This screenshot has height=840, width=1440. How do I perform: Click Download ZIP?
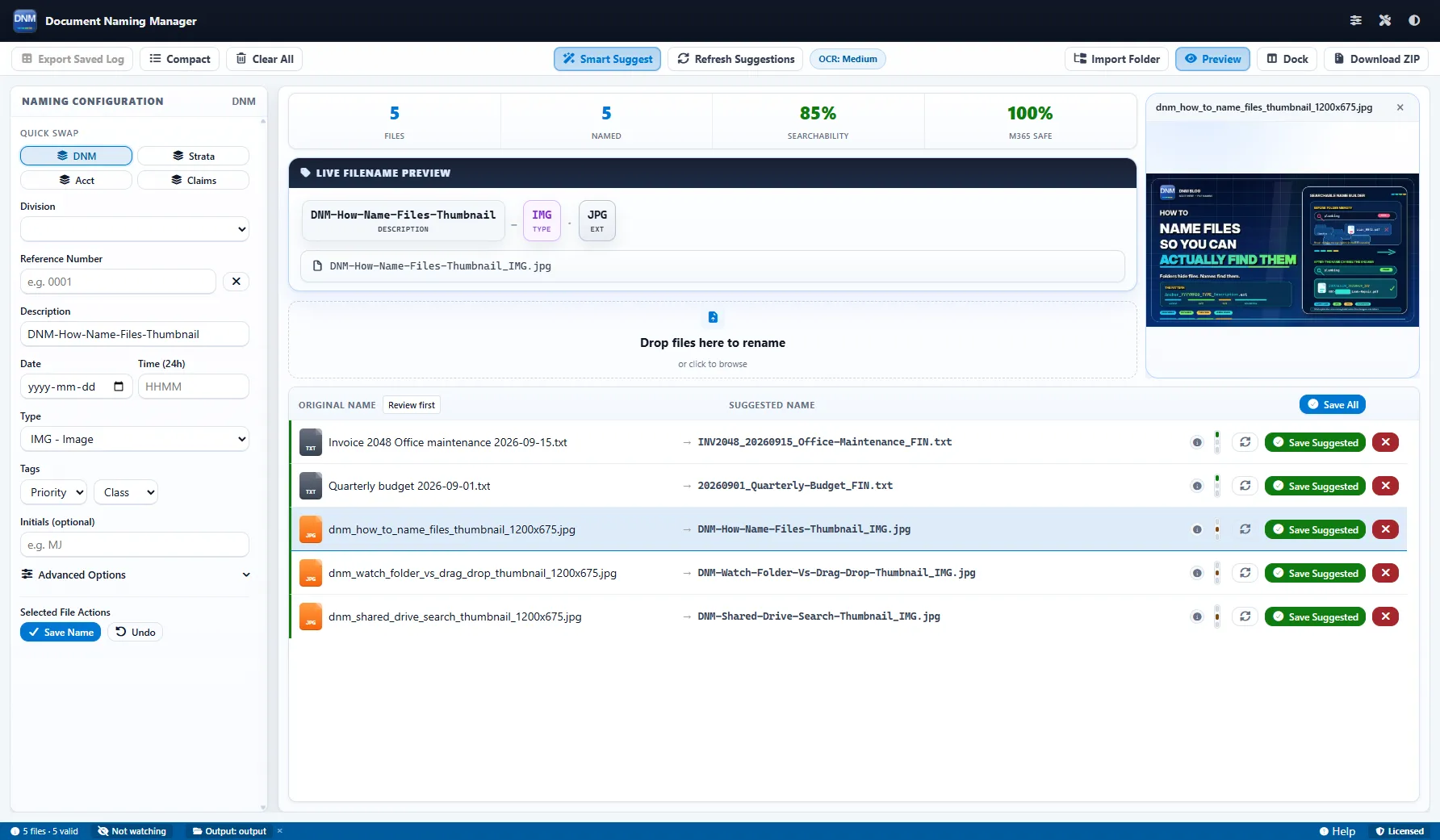pos(1376,59)
